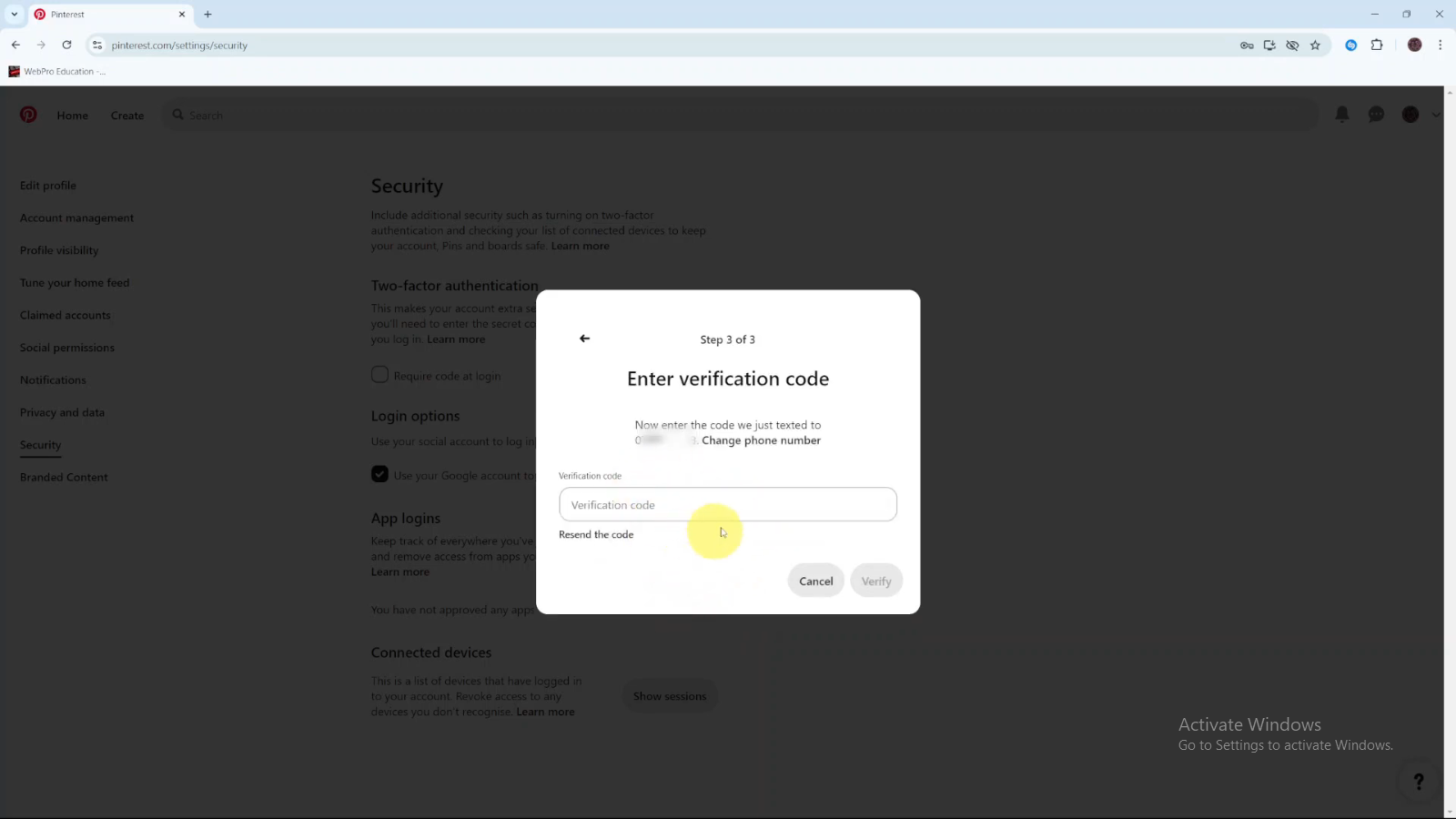This screenshot has height=819, width=1456.
Task: Click Learn more under Security description
Action: click(x=580, y=247)
